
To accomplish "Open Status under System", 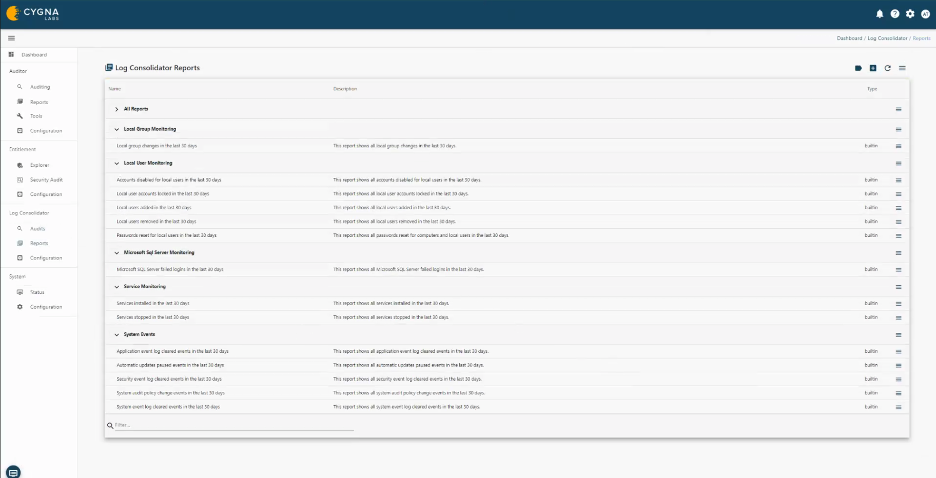I will click(39, 292).
